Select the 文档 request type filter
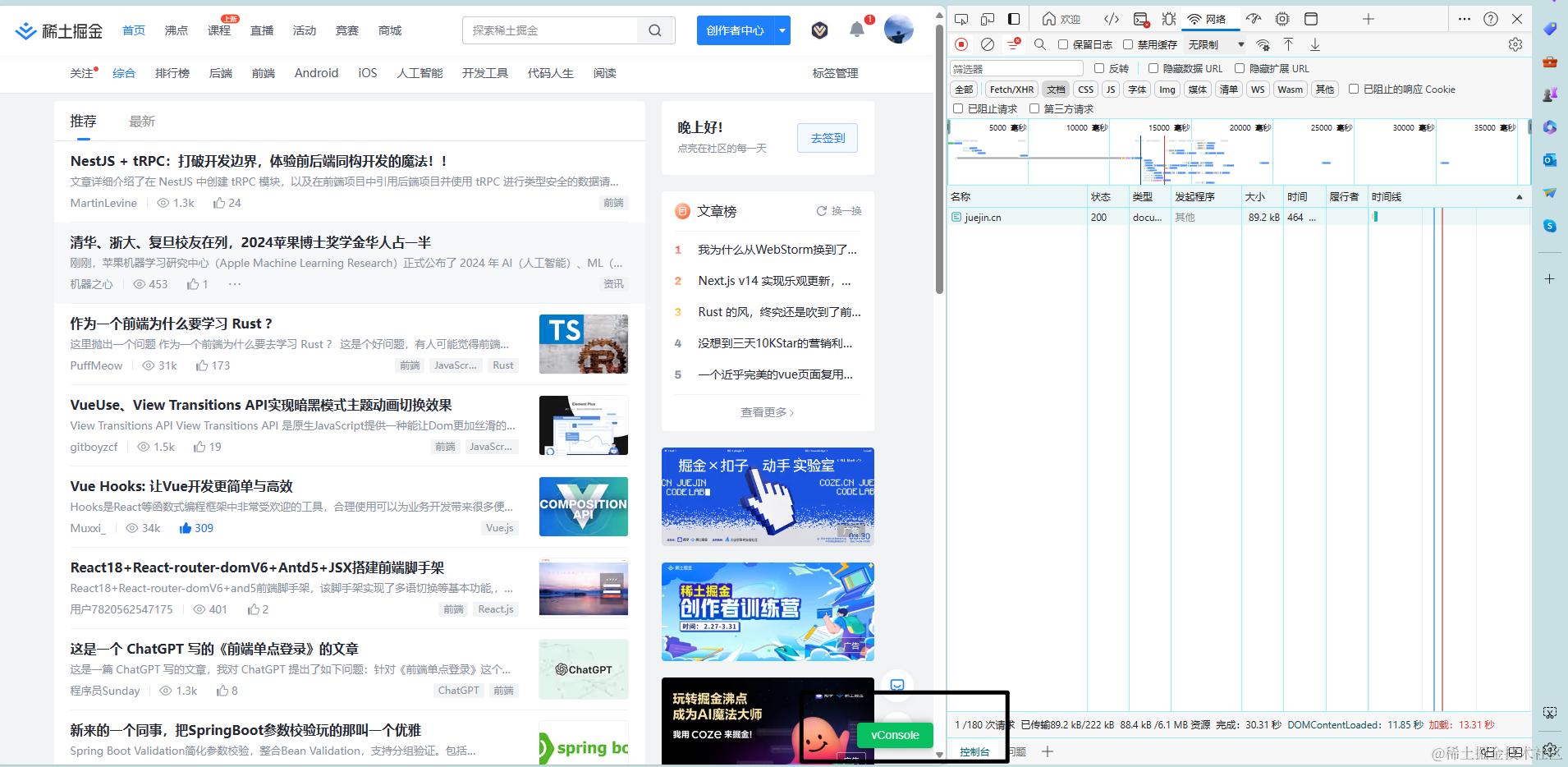This screenshot has height=767, width=1568. [x=1056, y=90]
